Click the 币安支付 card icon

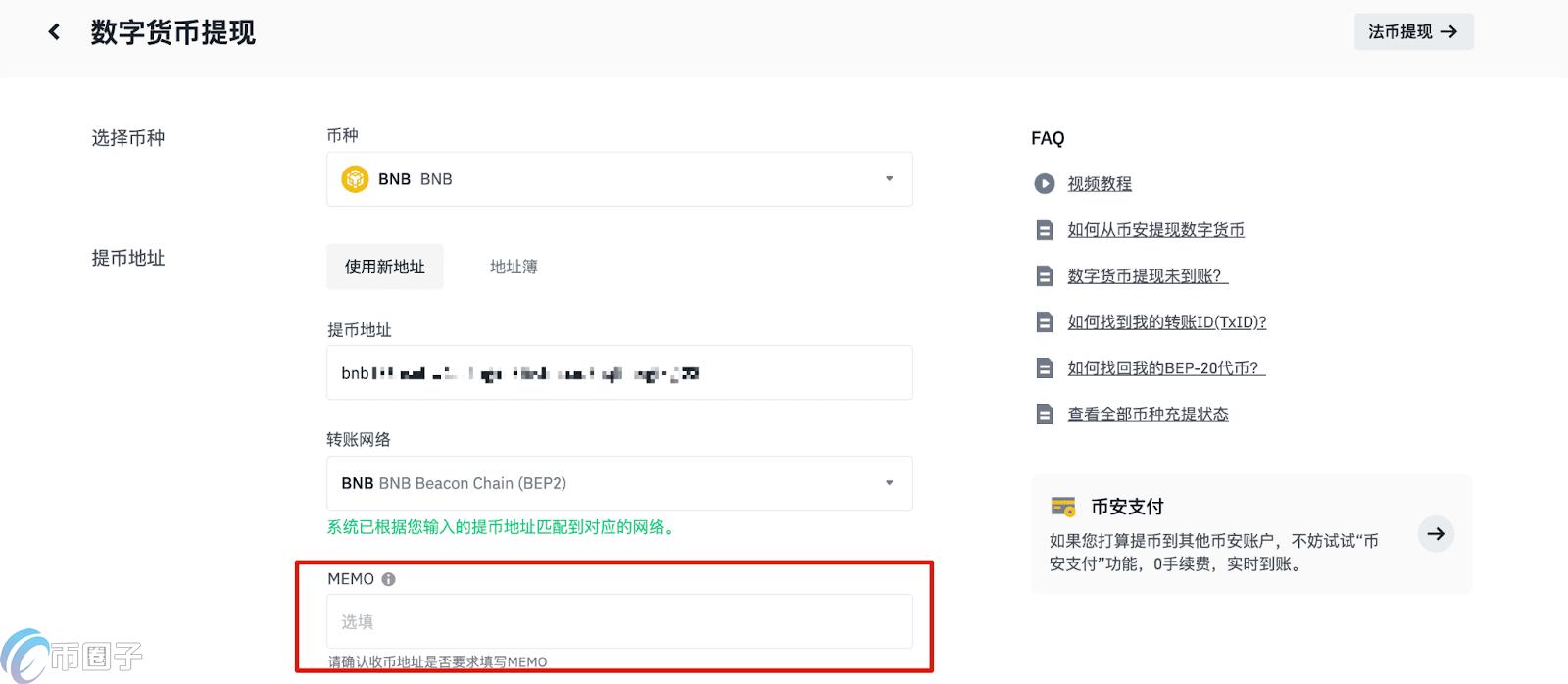(1063, 507)
